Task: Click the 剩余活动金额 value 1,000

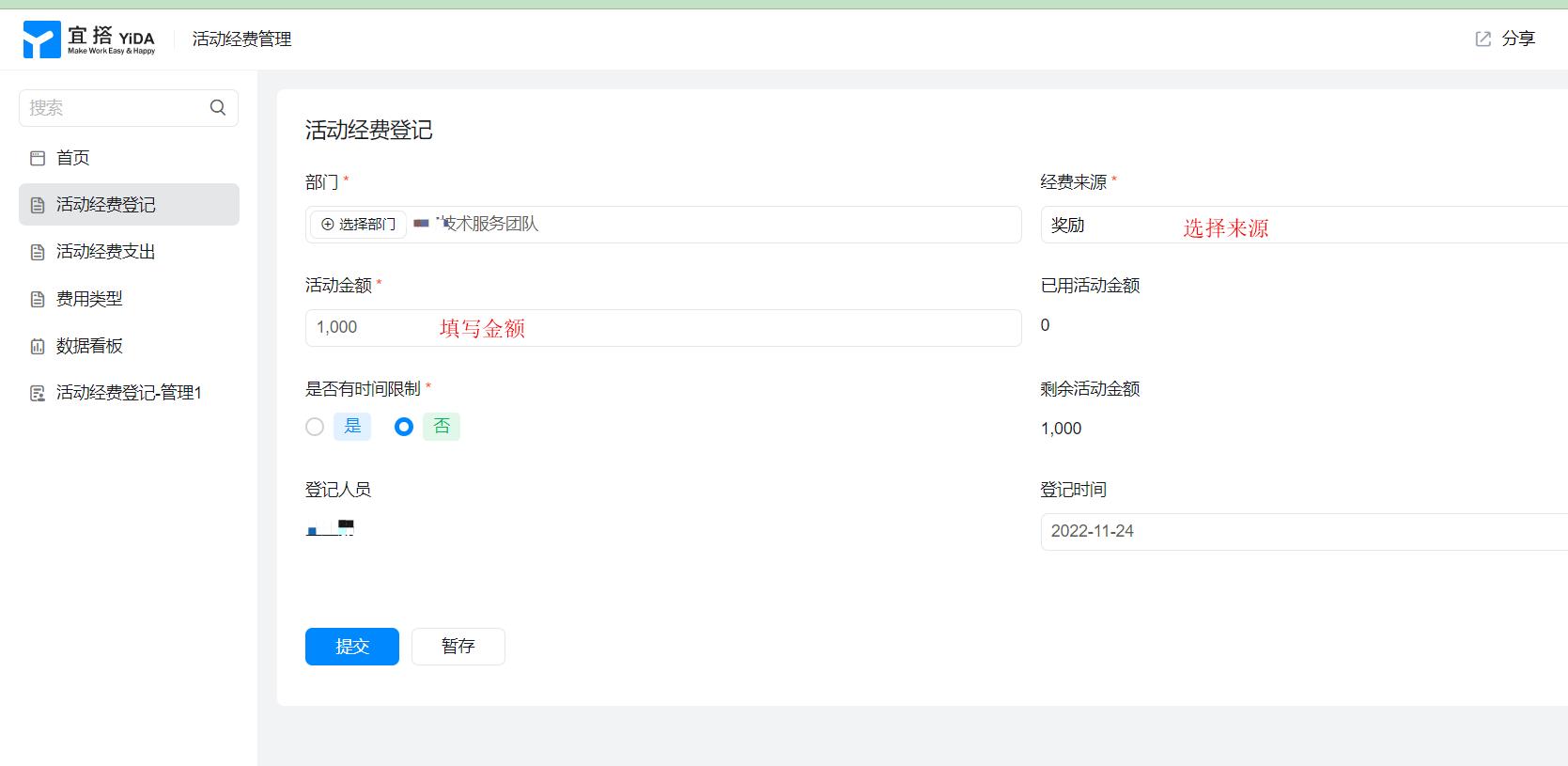Action: 1062,429
